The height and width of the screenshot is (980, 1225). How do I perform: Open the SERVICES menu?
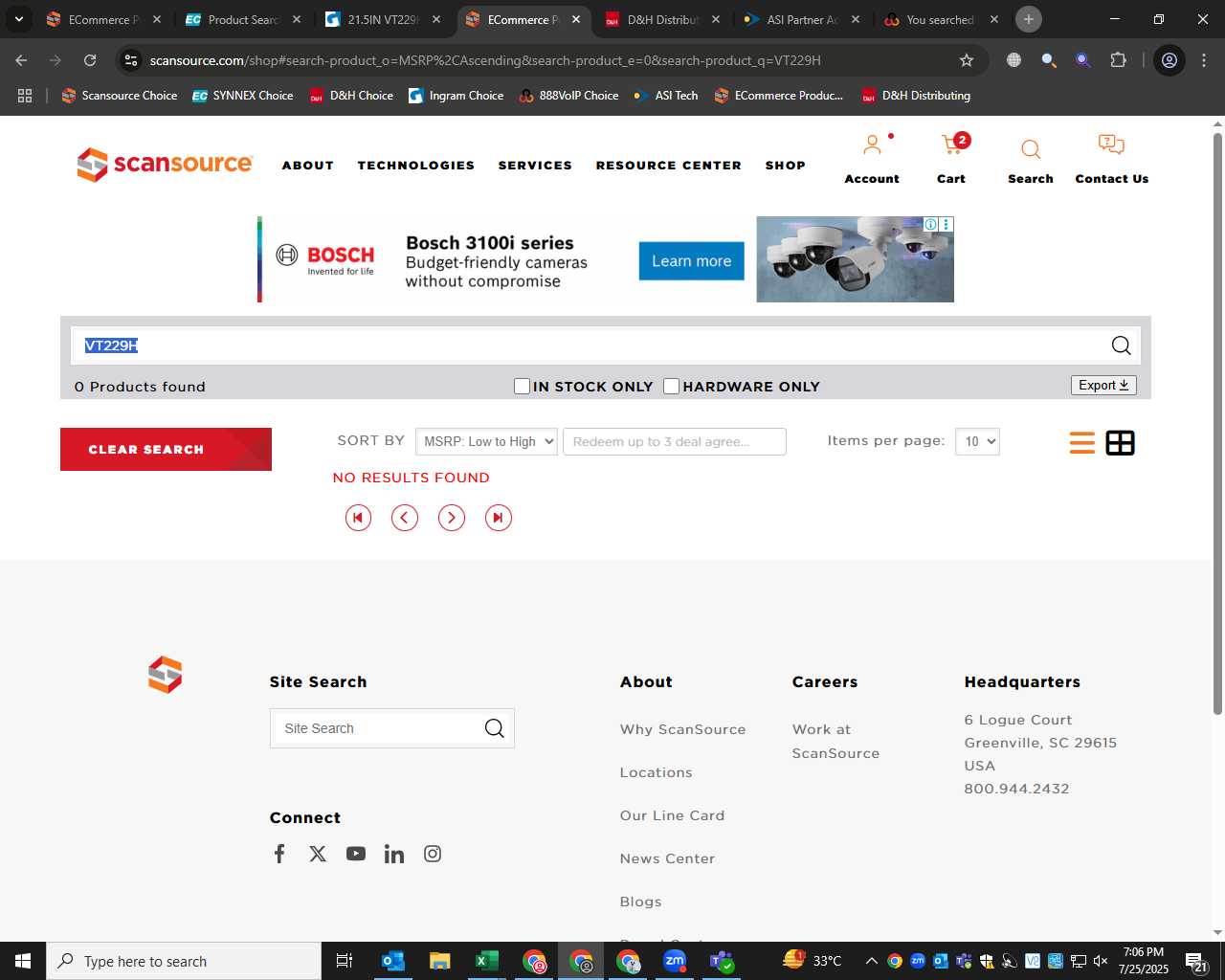point(535,166)
